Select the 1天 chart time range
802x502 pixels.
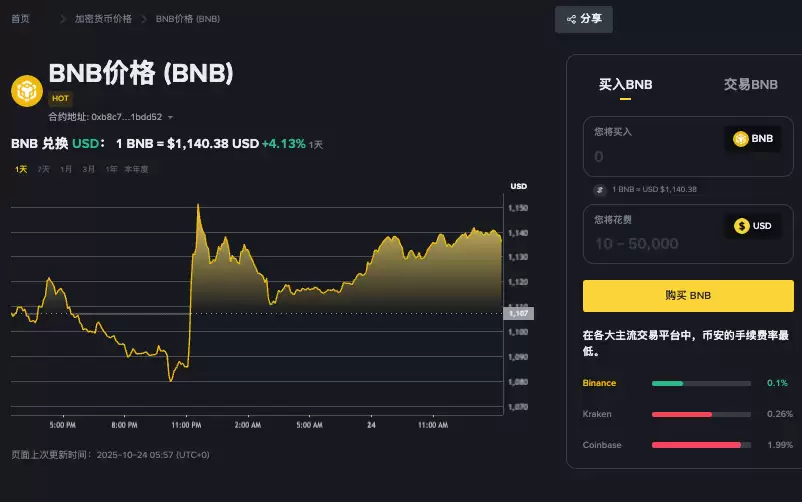click(x=21, y=169)
